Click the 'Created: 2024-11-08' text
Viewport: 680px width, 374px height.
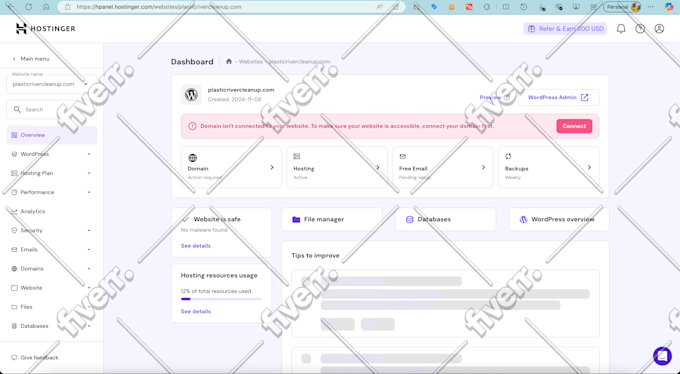[234, 99]
